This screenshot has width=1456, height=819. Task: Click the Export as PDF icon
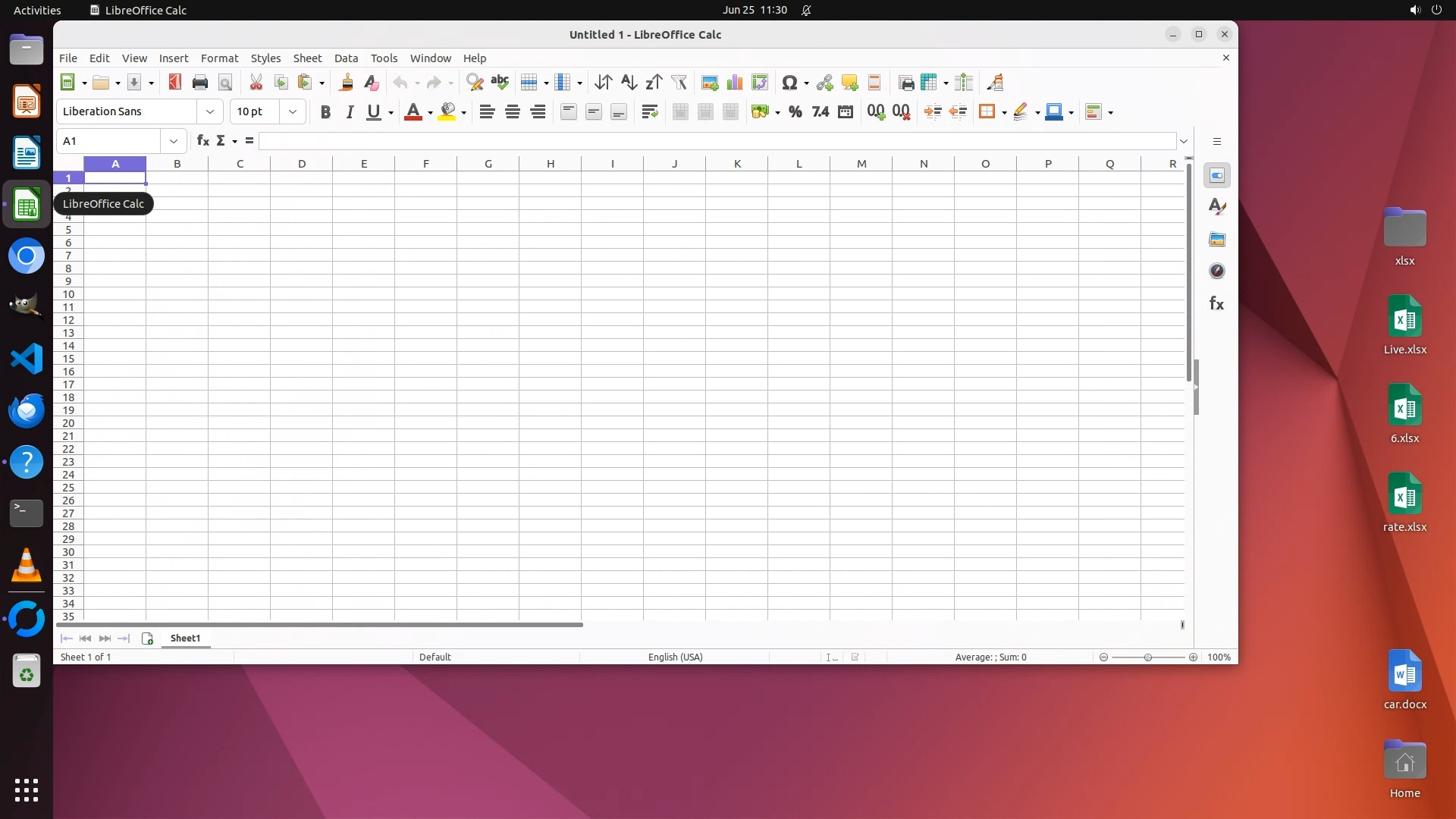(x=175, y=83)
